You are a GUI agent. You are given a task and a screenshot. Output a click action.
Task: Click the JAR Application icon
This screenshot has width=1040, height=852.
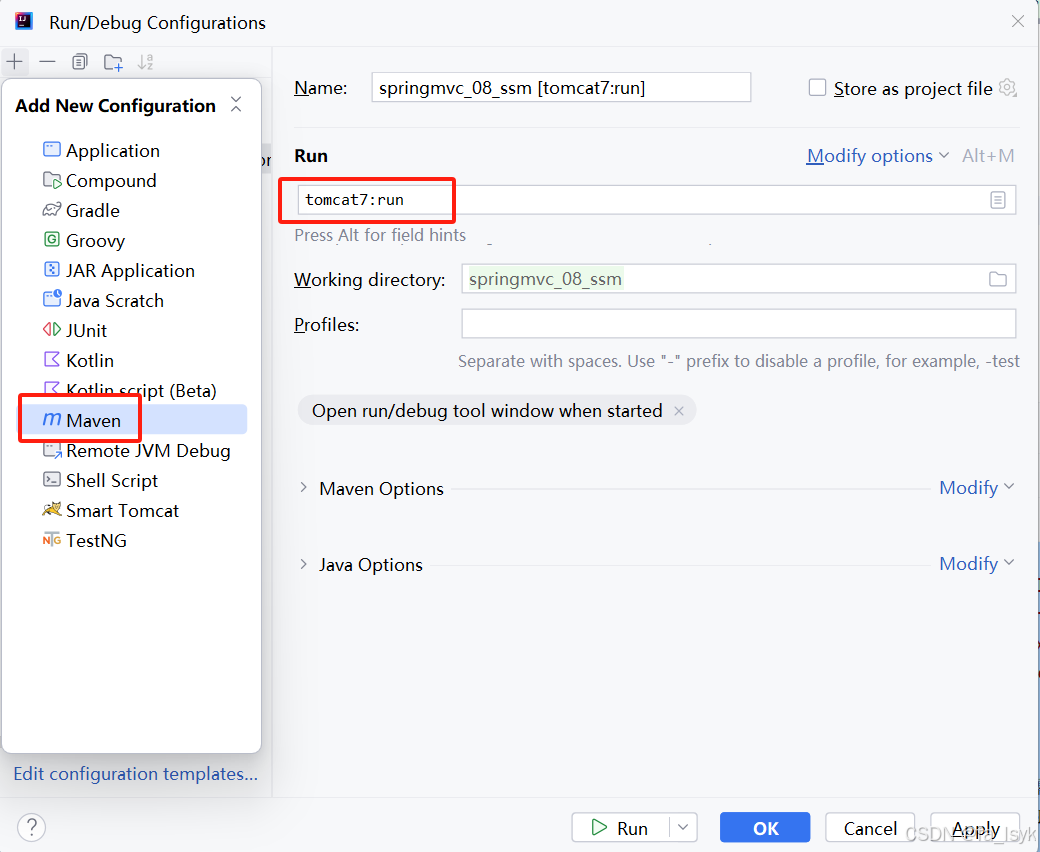(x=52, y=269)
